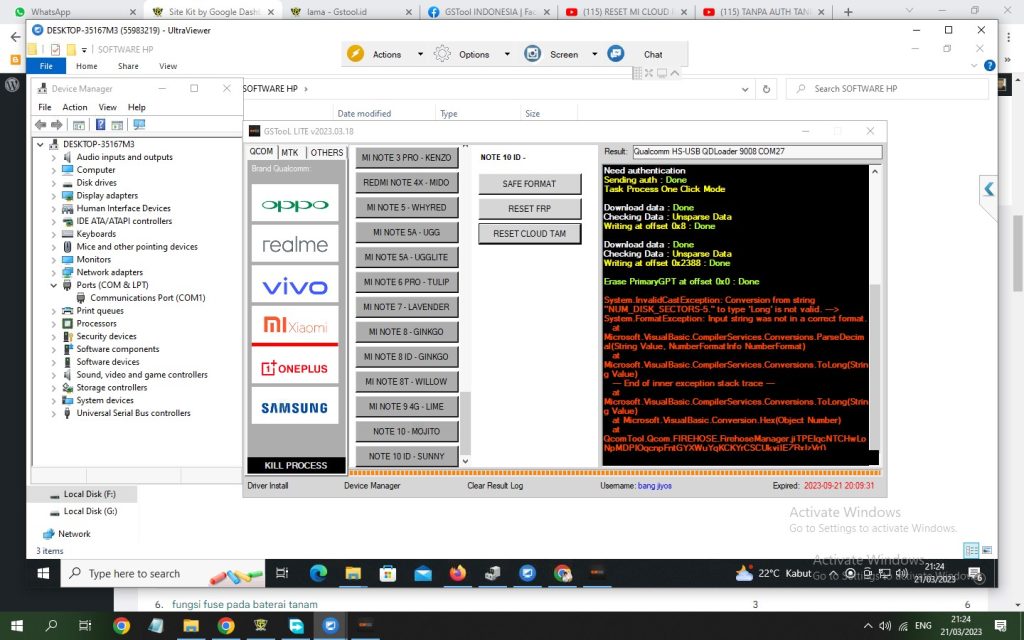Select the Samsung brand logo

tap(295, 408)
